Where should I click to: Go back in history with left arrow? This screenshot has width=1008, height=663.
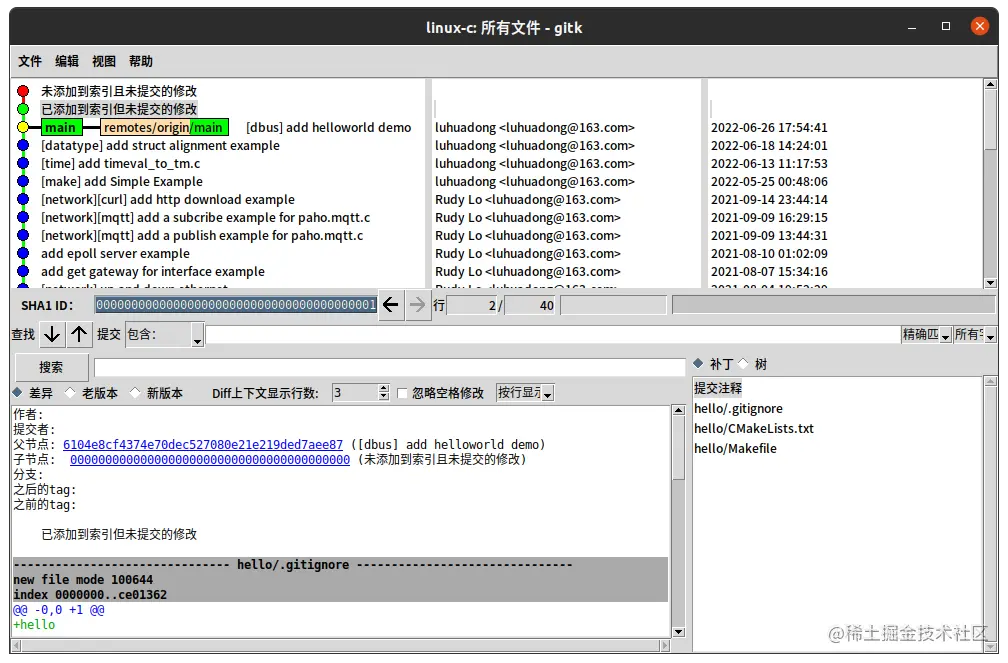click(390, 304)
